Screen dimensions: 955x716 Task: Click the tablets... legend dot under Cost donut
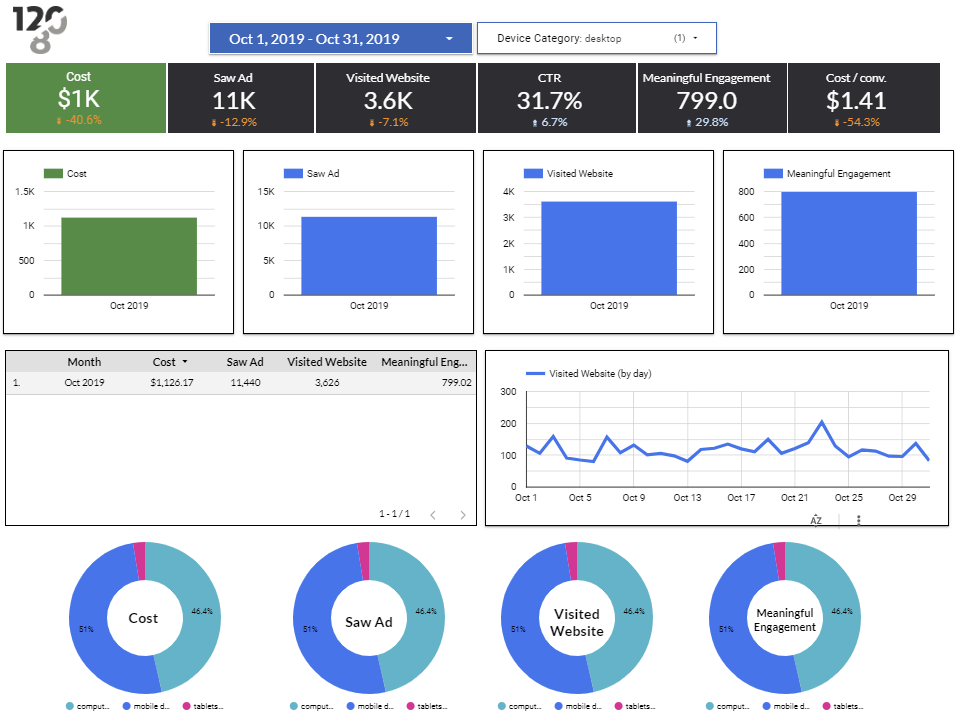click(187, 706)
